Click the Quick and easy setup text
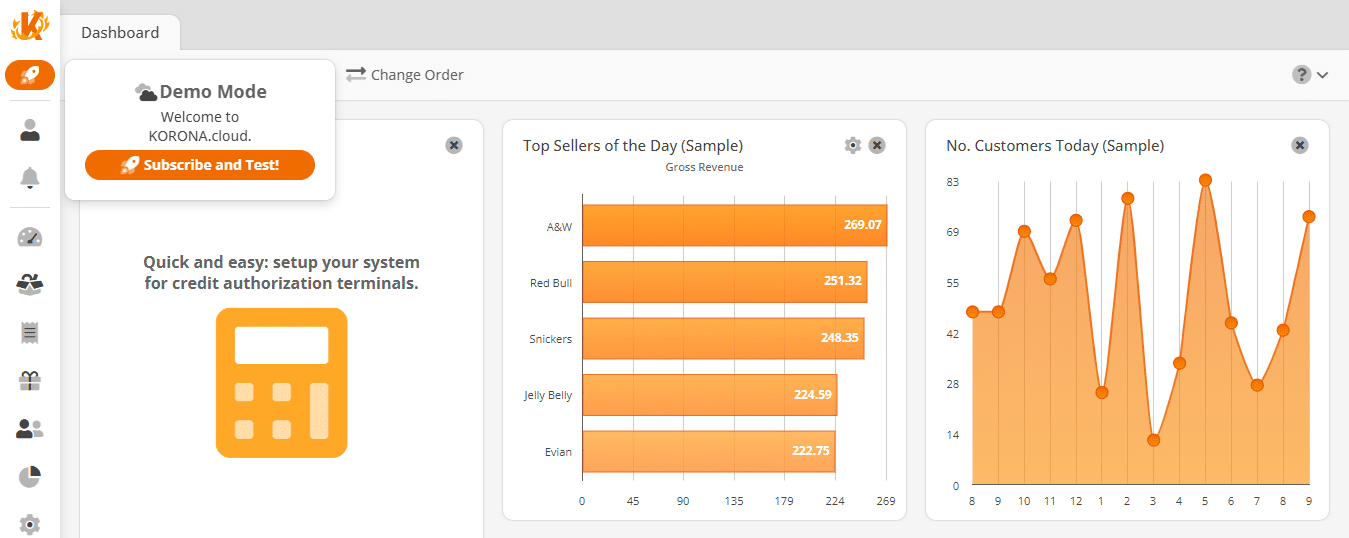The height and width of the screenshot is (538, 1349). (x=281, y=273)
